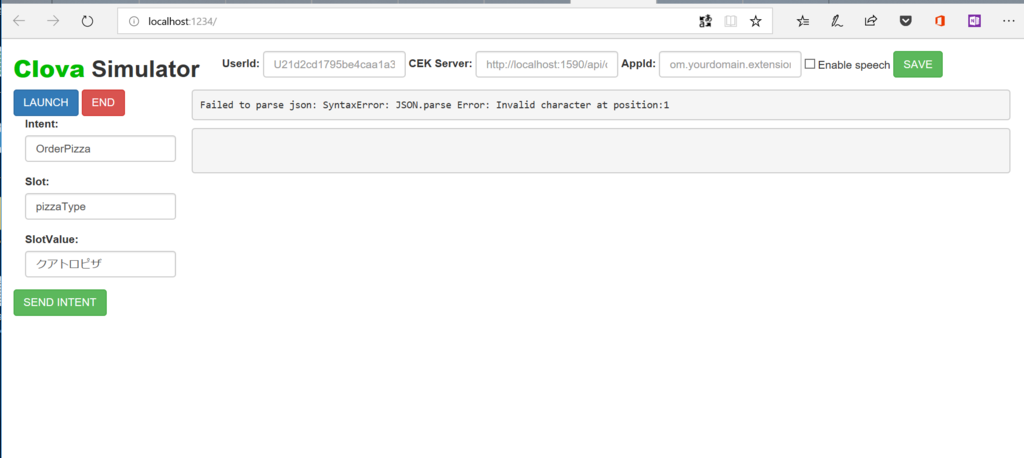Click the Intent: label
1024x458 pixels.
tap(42, 123)
